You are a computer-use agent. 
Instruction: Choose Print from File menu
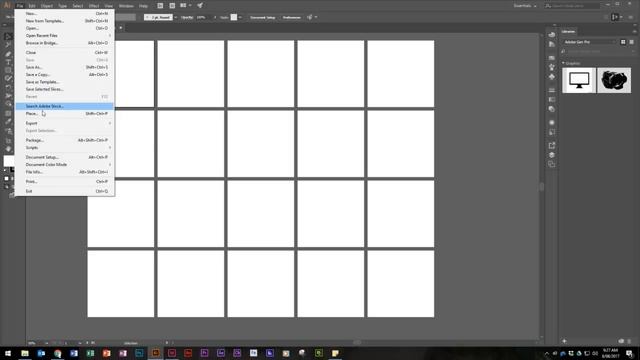(x=64, y=182)
